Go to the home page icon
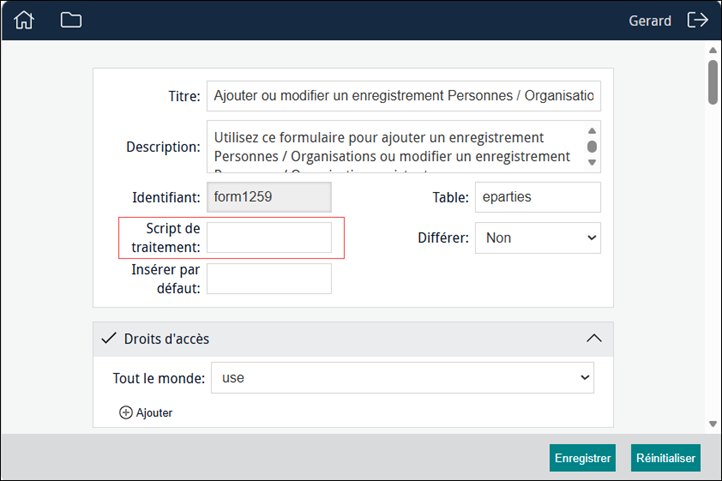 [x=24, y=20]
